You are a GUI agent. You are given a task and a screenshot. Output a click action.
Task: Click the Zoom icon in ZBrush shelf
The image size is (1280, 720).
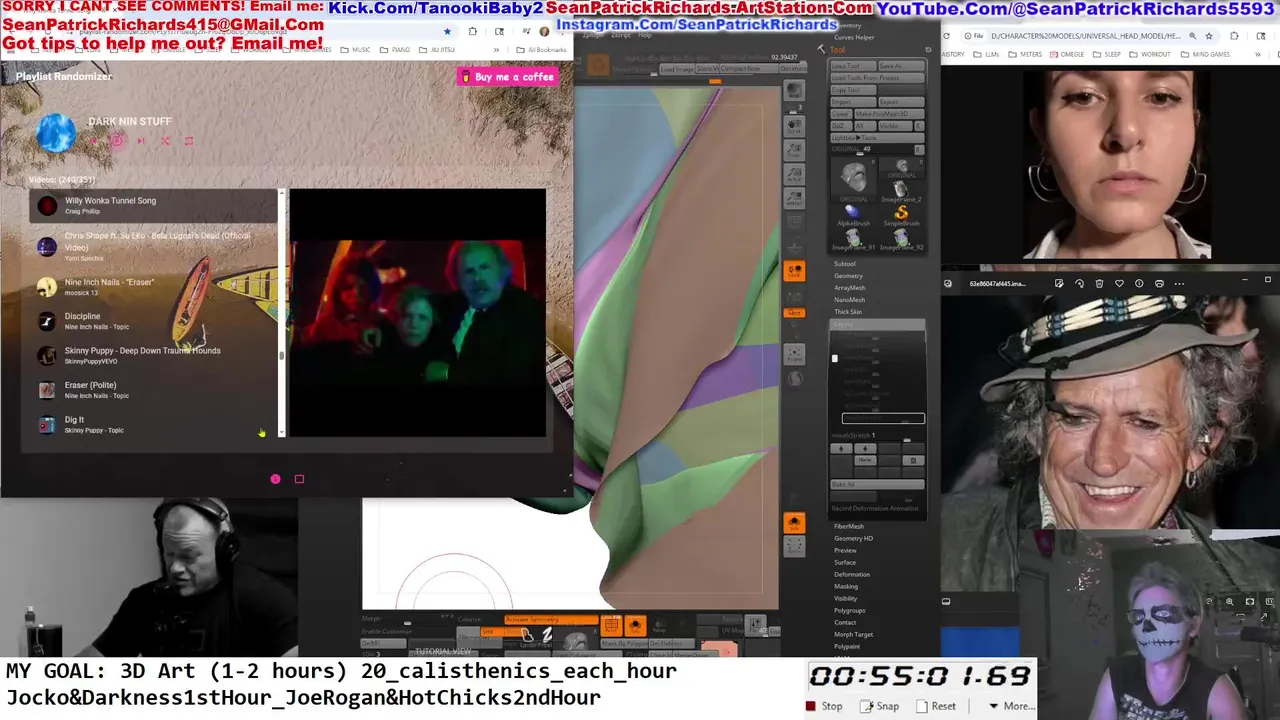click(x=794, y=150)
